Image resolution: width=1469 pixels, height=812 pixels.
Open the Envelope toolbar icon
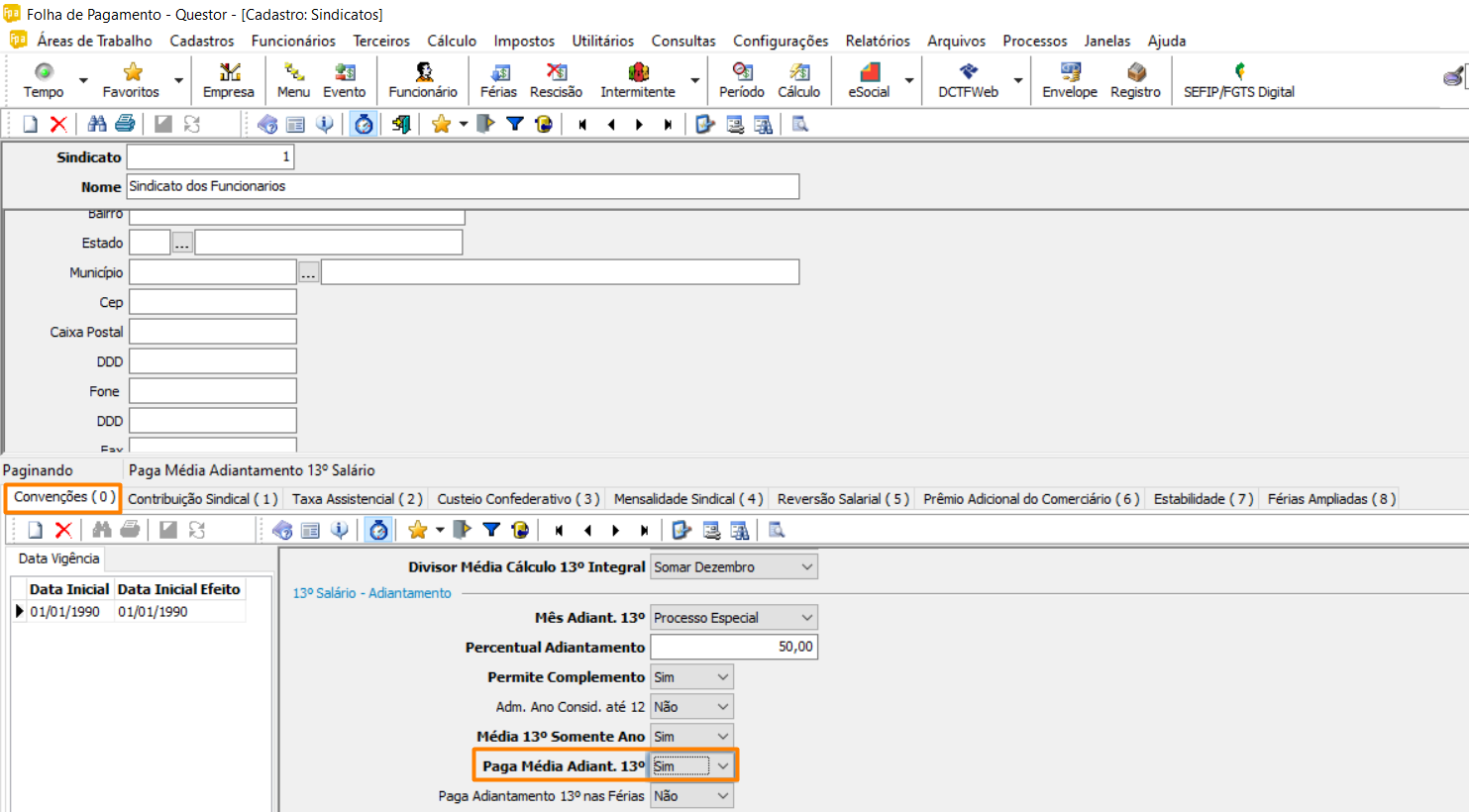coord(1069,79)
